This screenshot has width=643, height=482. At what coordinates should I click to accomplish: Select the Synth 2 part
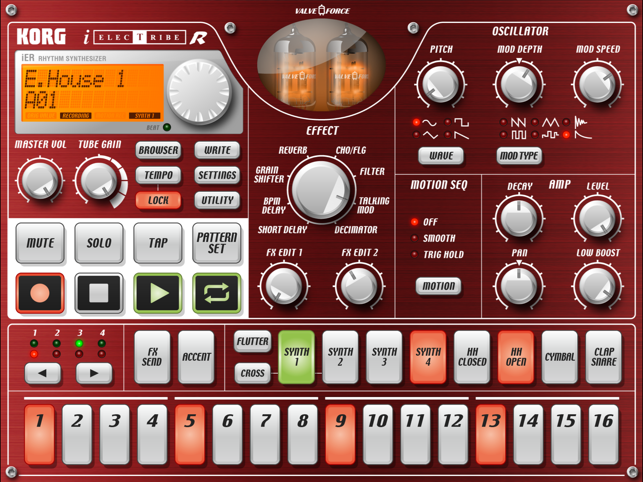click(340, 357)
